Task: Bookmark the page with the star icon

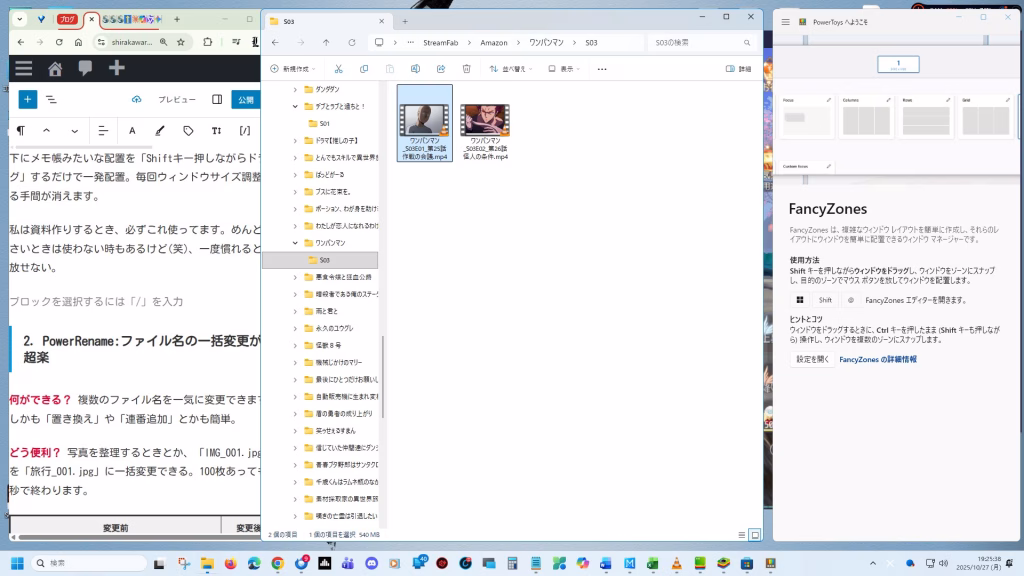Action: click(181, 43)
